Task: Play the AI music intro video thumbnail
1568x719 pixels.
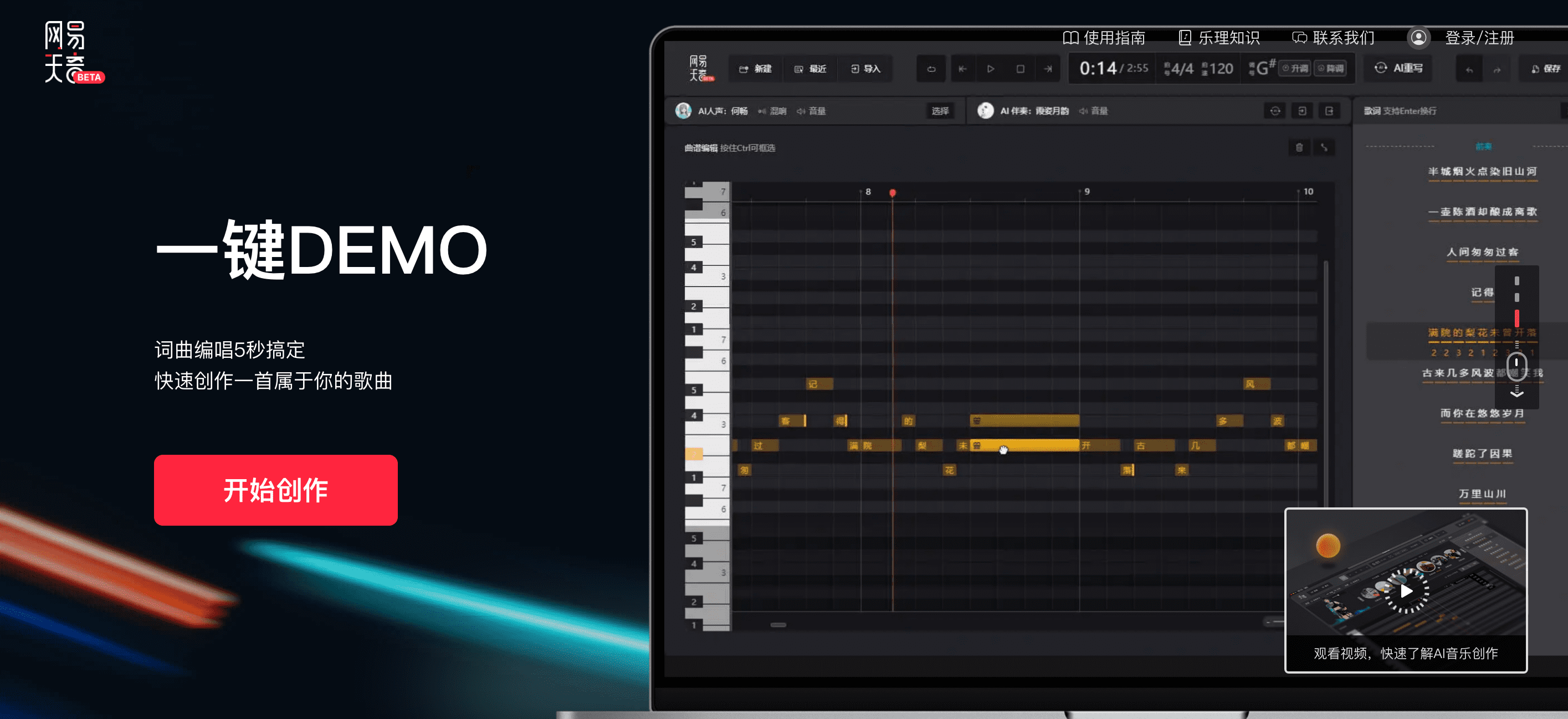Action: (x=1406, y=590)
